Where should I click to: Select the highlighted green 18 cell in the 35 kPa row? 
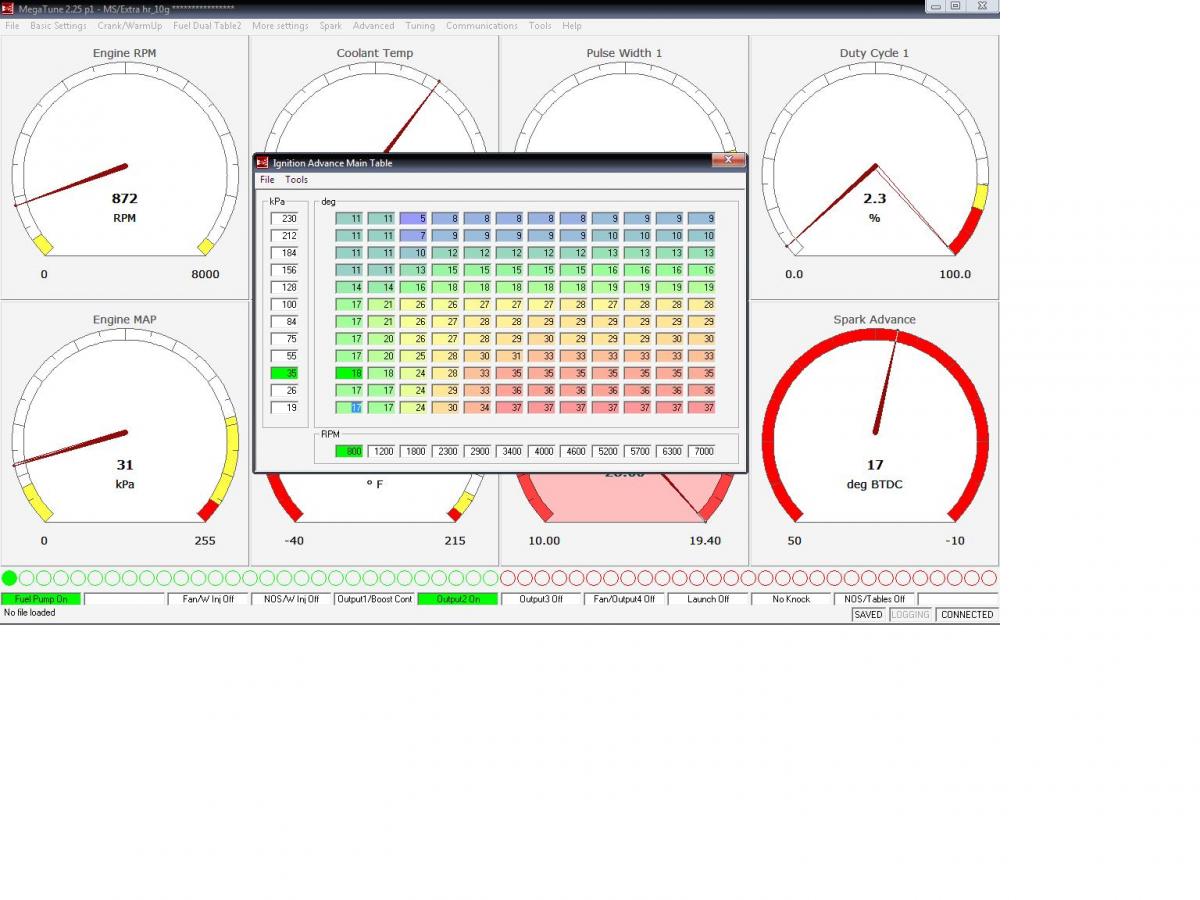(349, 373)
